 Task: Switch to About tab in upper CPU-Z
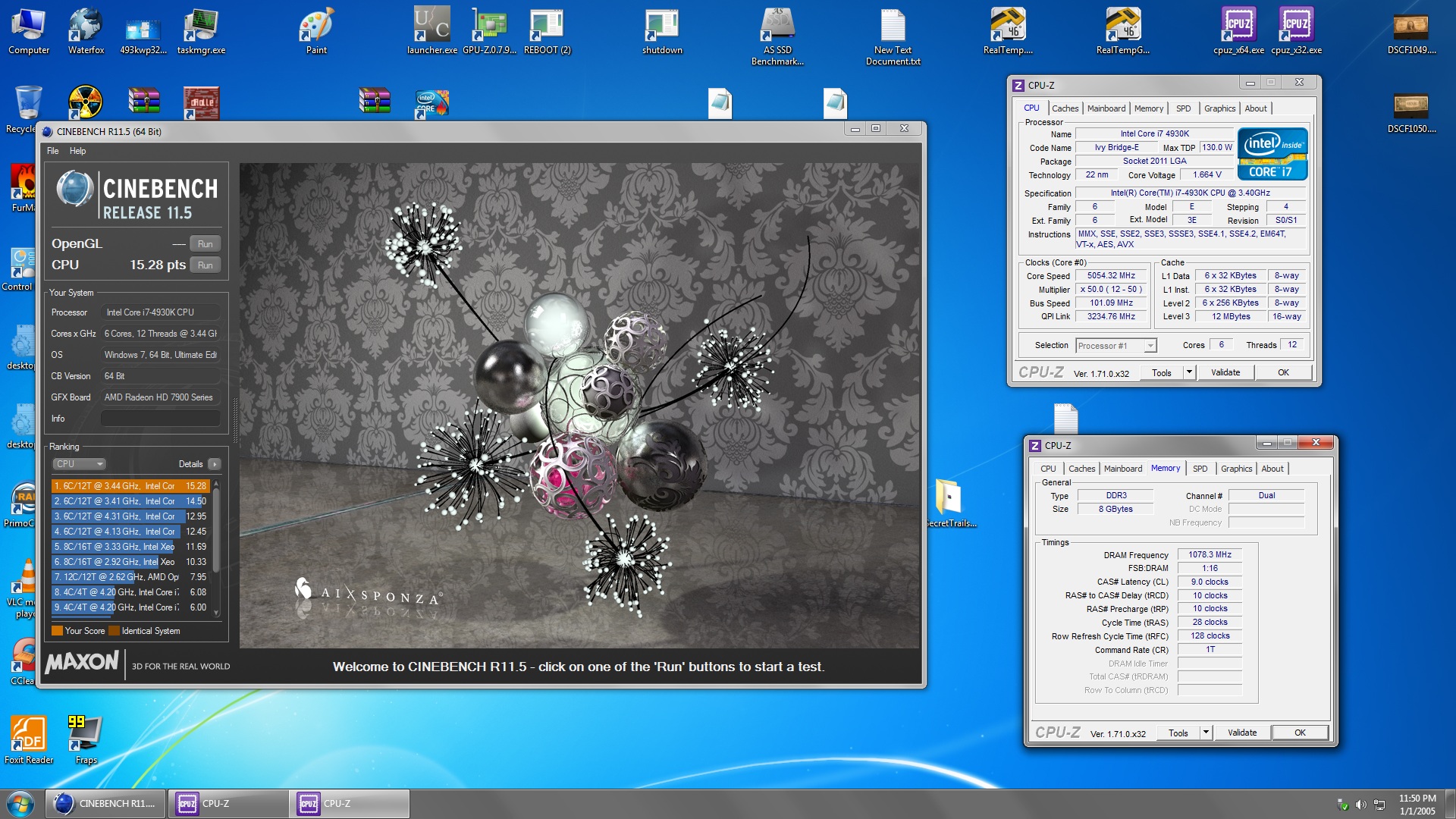pos(1256,108)
